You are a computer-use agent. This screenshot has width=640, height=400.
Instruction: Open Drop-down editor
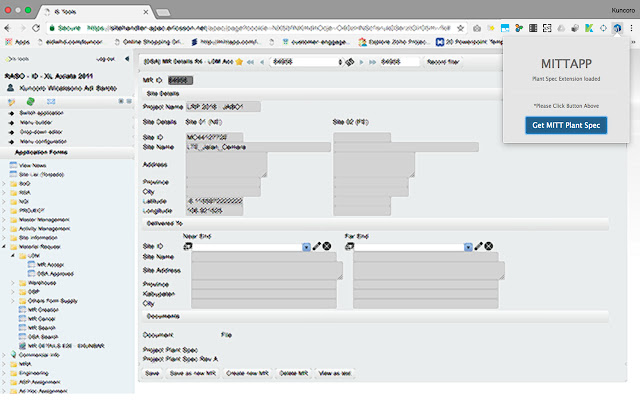coord(41,132)
